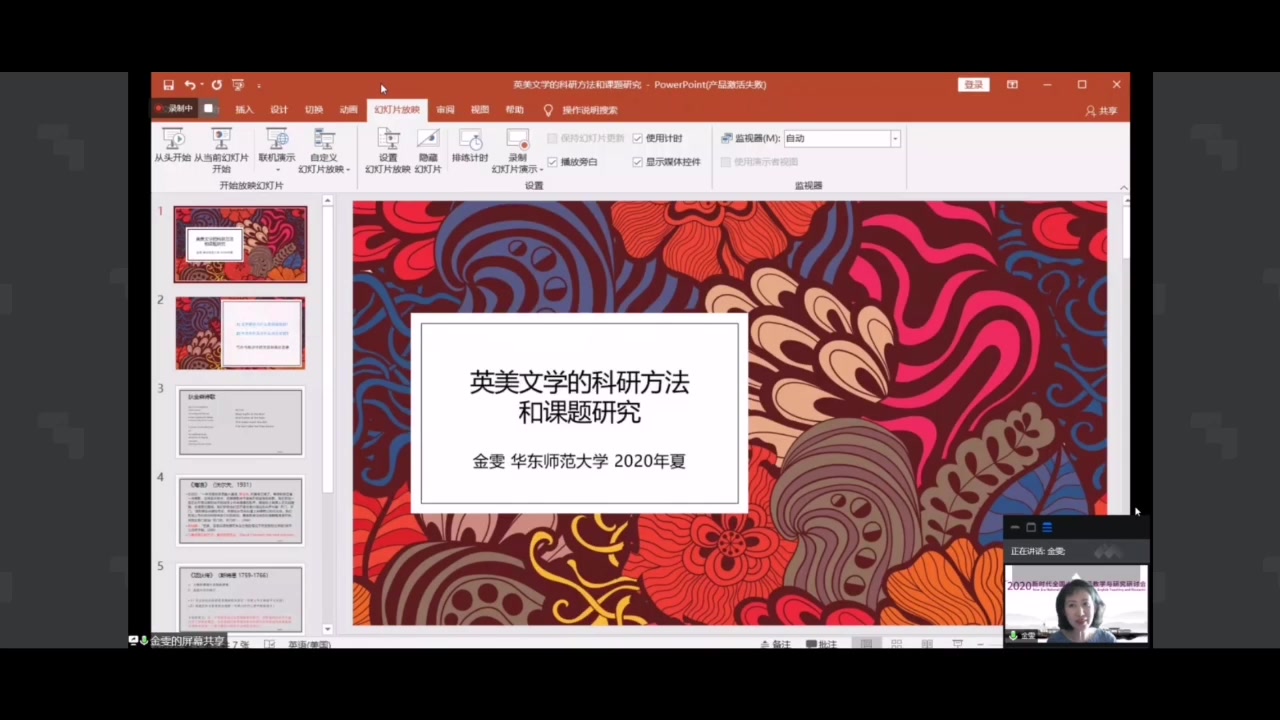
Task: Open the ribbon display options icon
Action: click(1012, 85)
